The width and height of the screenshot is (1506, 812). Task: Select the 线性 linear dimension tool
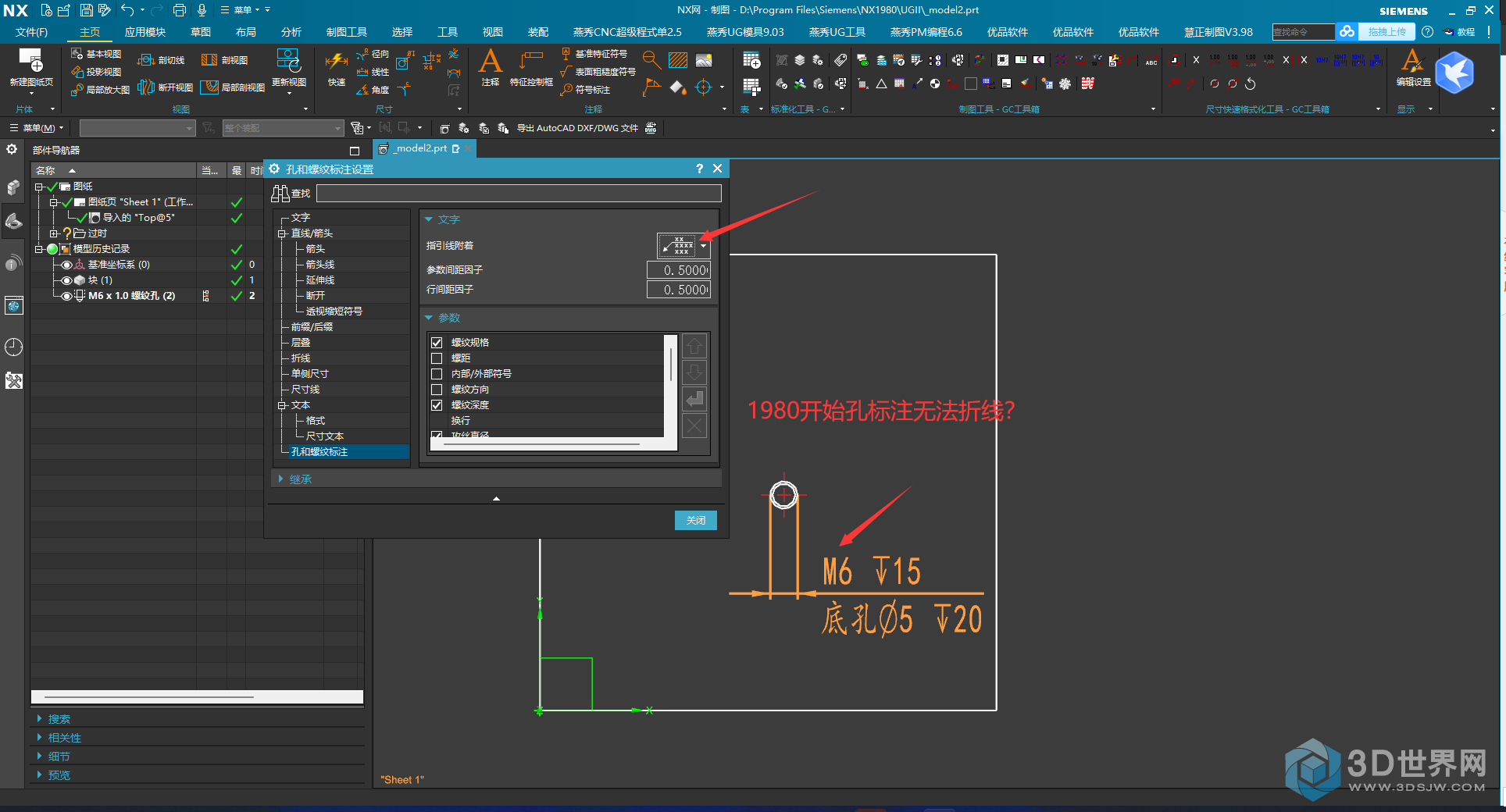[373, 72]
